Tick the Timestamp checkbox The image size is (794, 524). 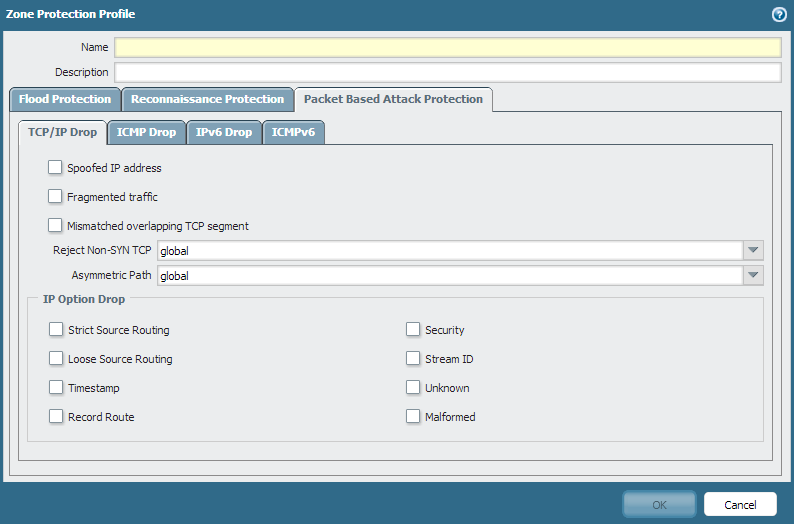pos(56,388)
